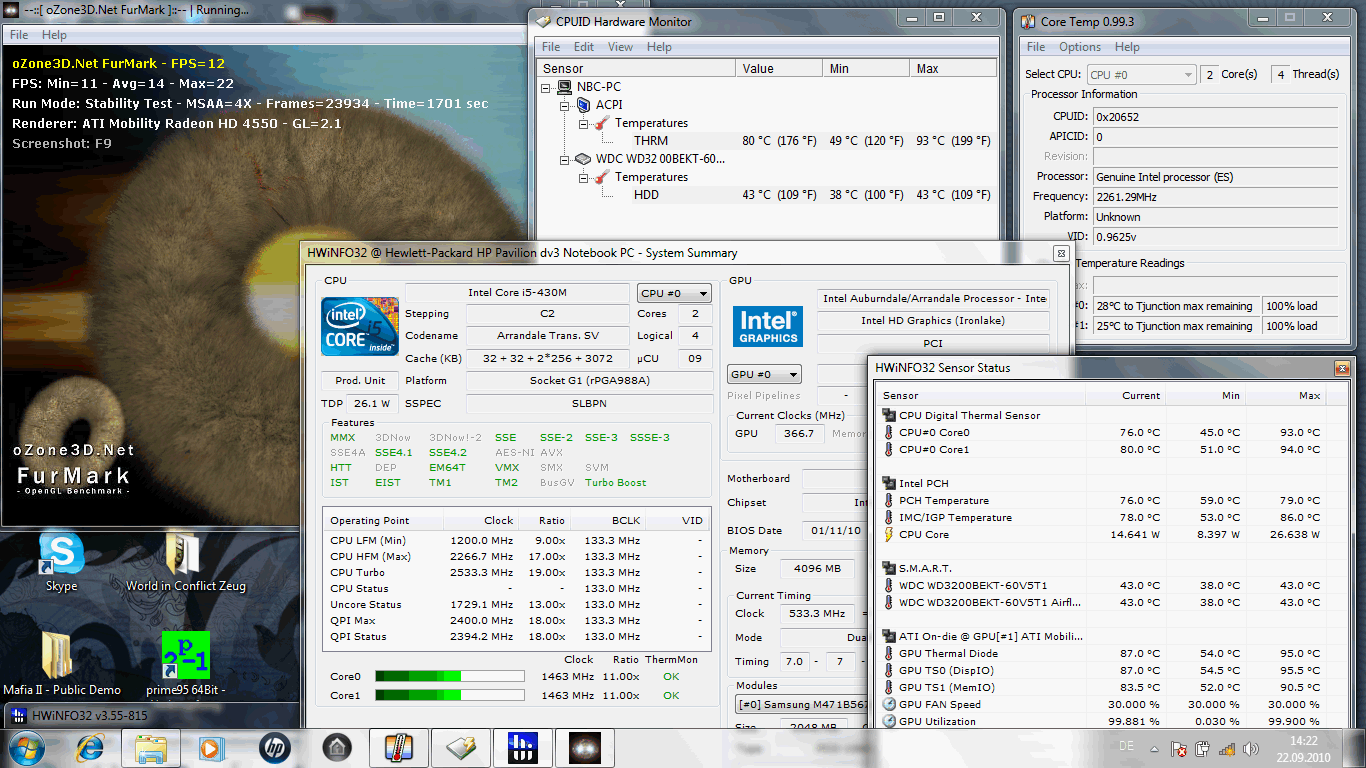Click the Intel Graphics logo badge

(769, 327)
